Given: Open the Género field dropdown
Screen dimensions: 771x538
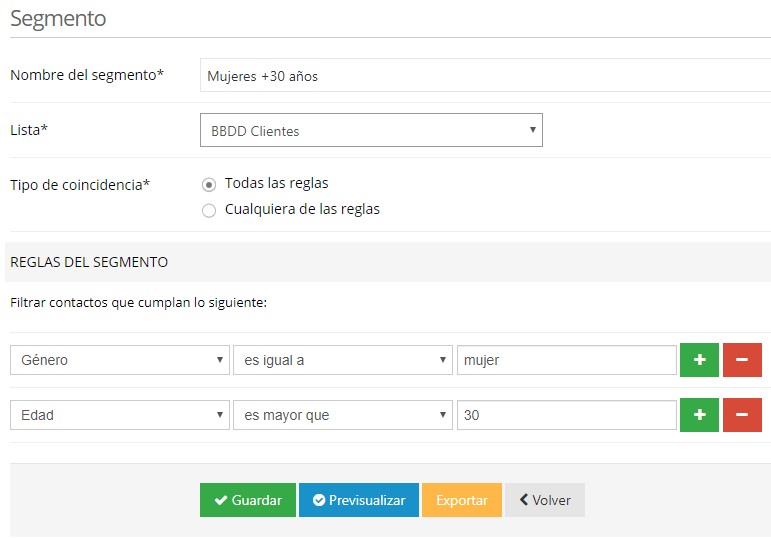Looking at the screenshot, I should point(120,360).
